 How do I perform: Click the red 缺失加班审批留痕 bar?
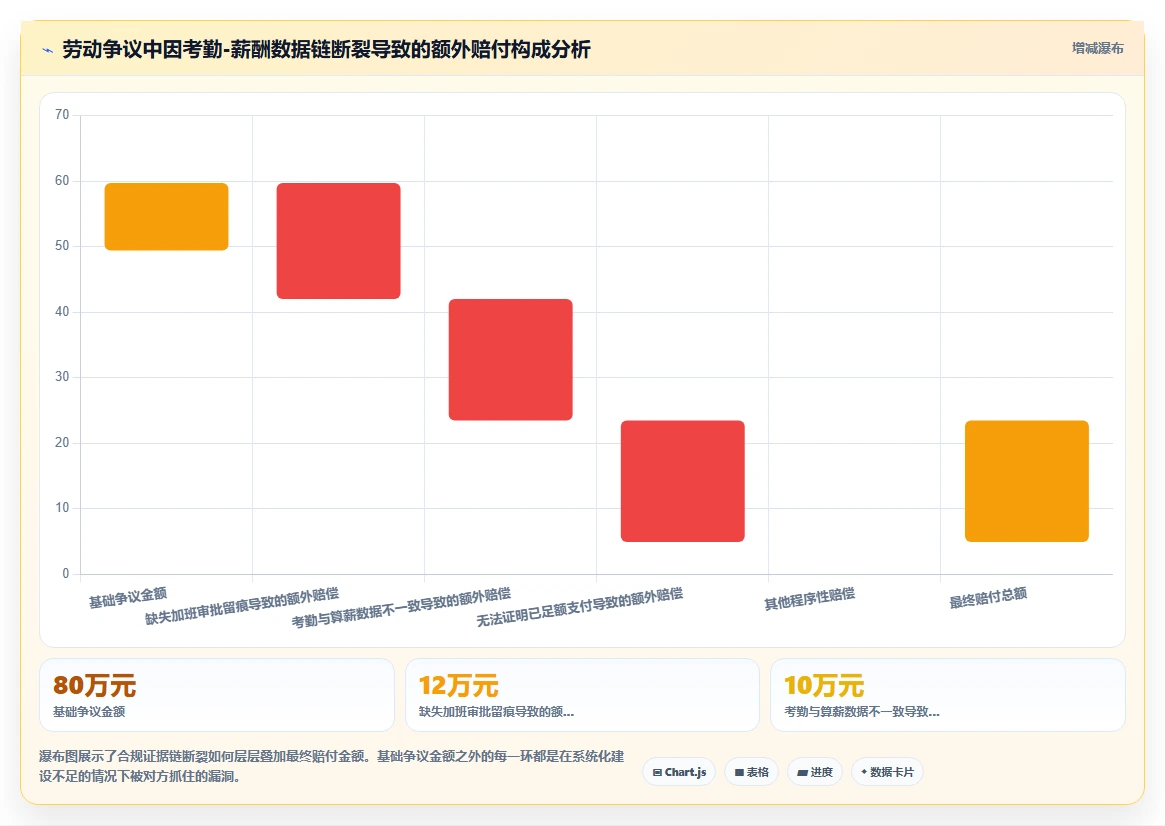(338, 241)
